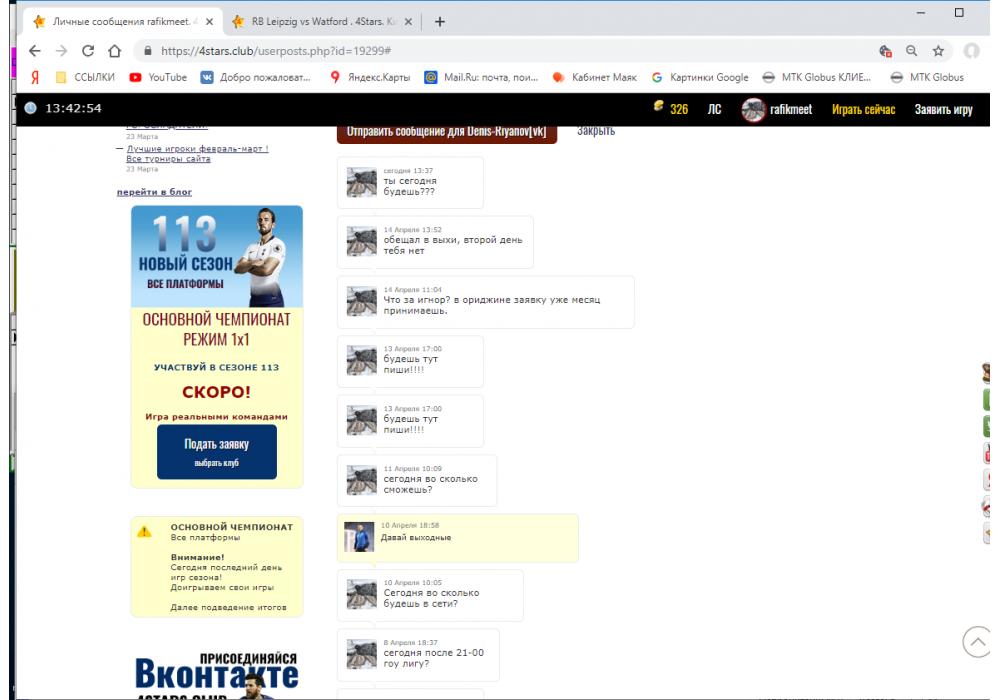Click the scroll-to-top arrow circle button

tap(978, 641)
